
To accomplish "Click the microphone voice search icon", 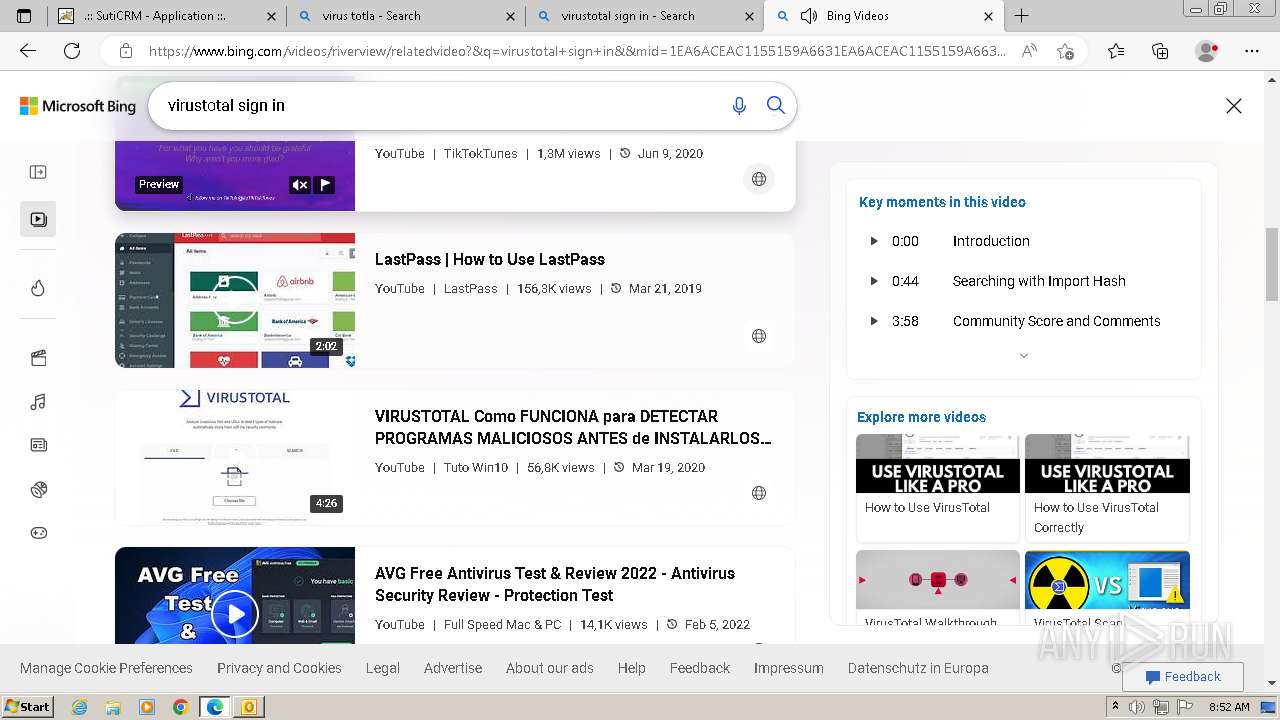I will [739, 105].
